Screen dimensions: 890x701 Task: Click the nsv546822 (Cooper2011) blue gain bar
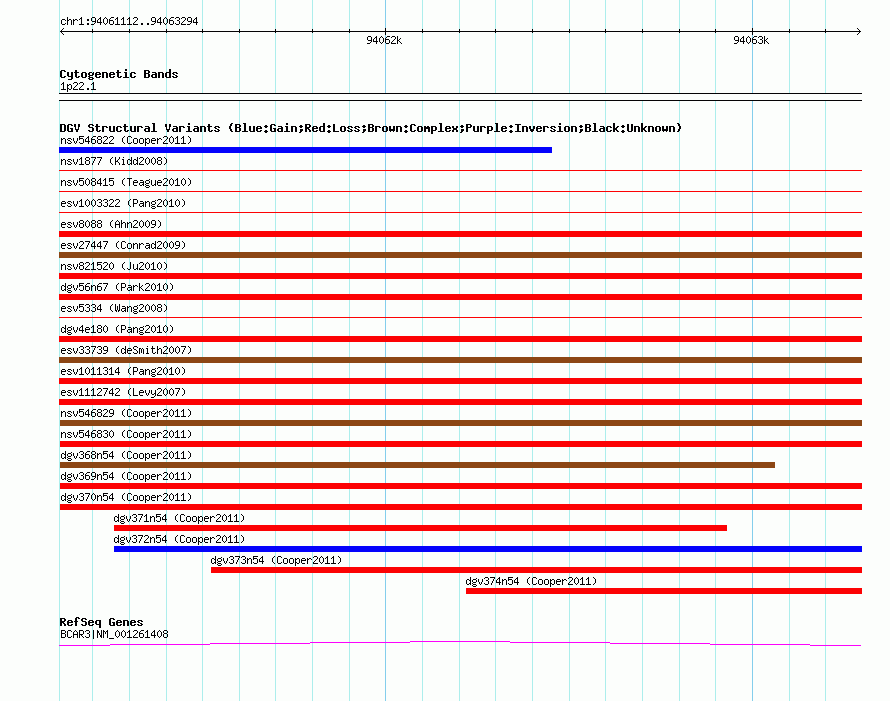305,150
